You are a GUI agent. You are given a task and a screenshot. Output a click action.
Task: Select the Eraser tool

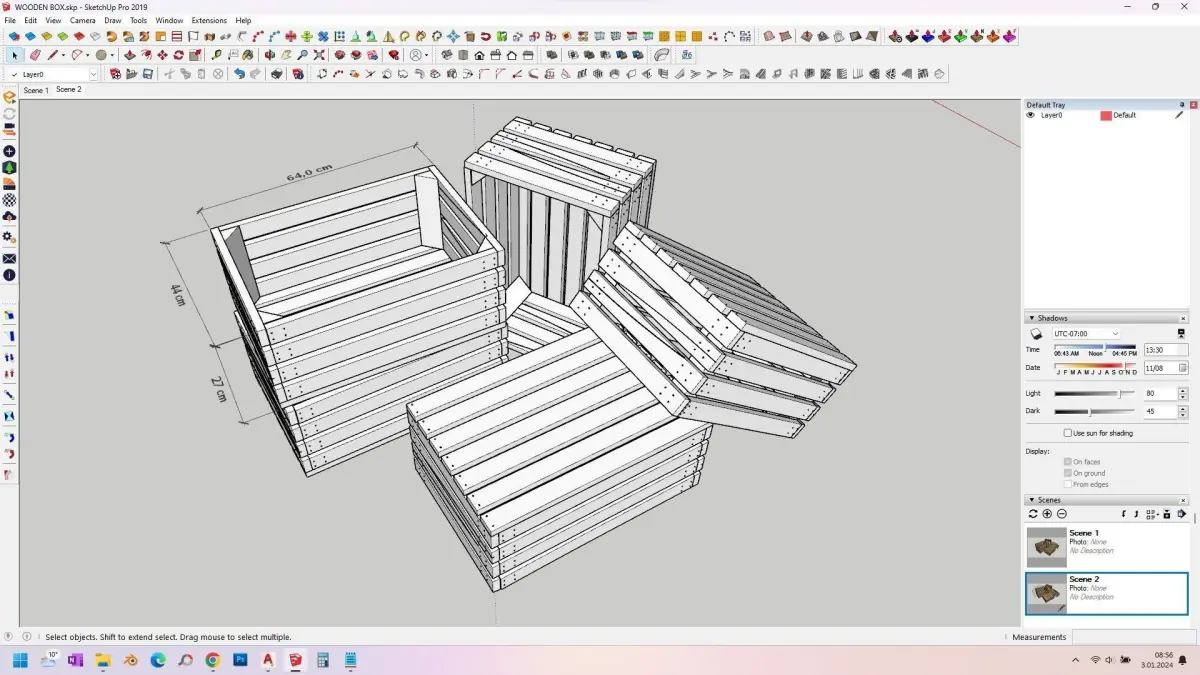tap(35, 55)
